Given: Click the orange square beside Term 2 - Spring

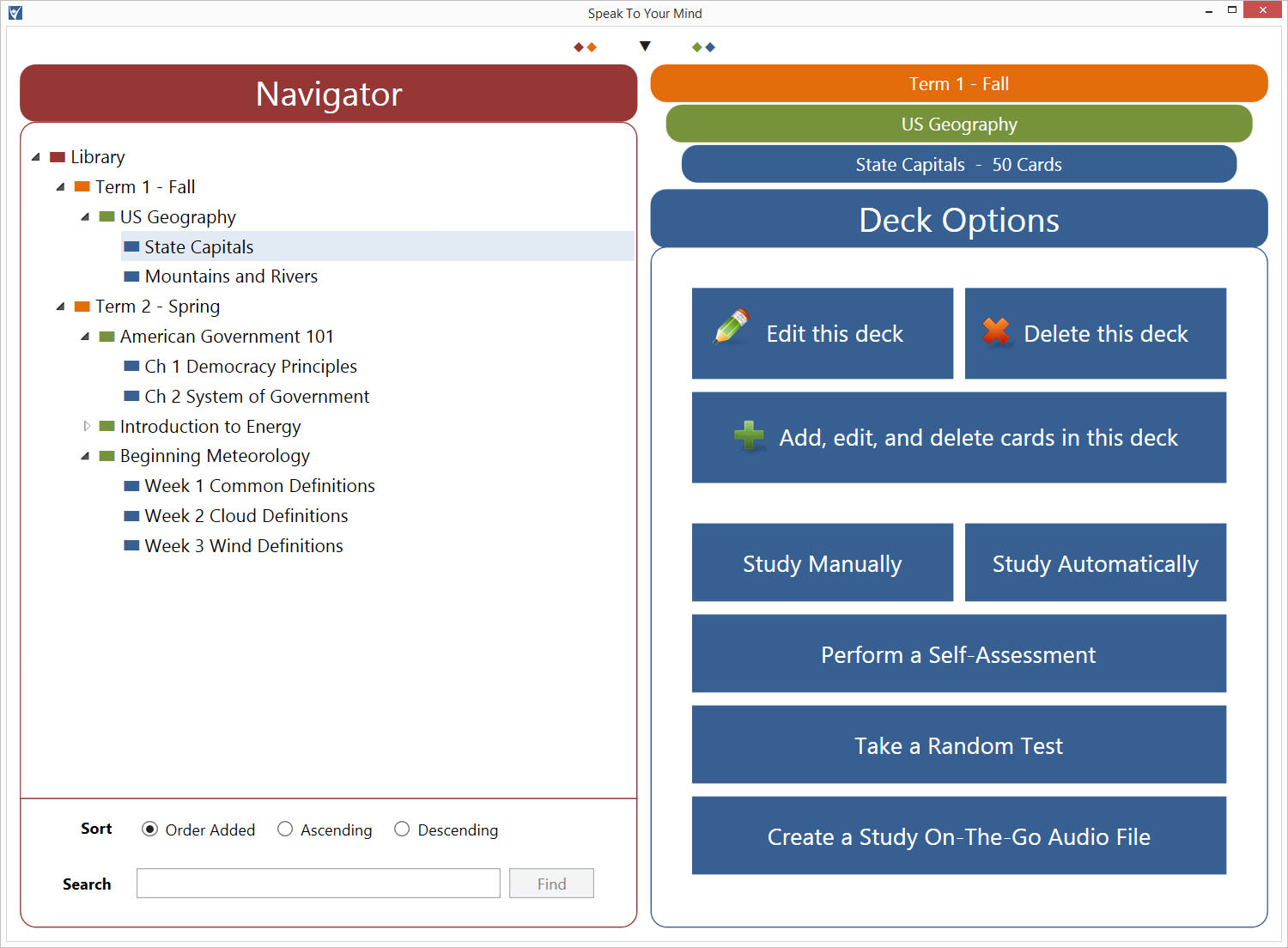Looking at the screenshot, I should [x=82, y=307].
